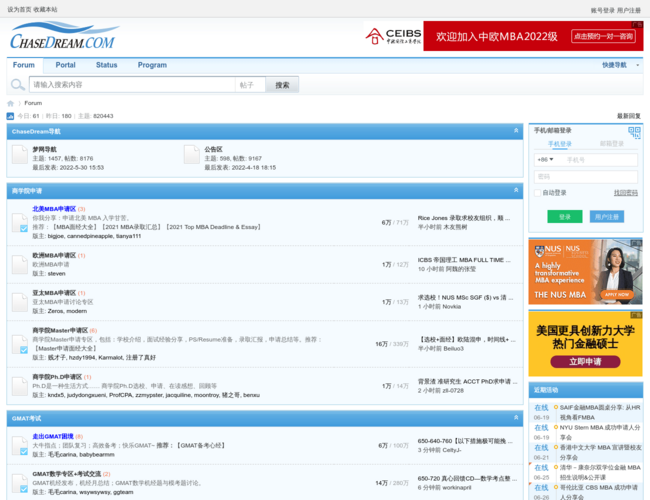Click the 梦网导航 forum document icon

coord(20,154)
